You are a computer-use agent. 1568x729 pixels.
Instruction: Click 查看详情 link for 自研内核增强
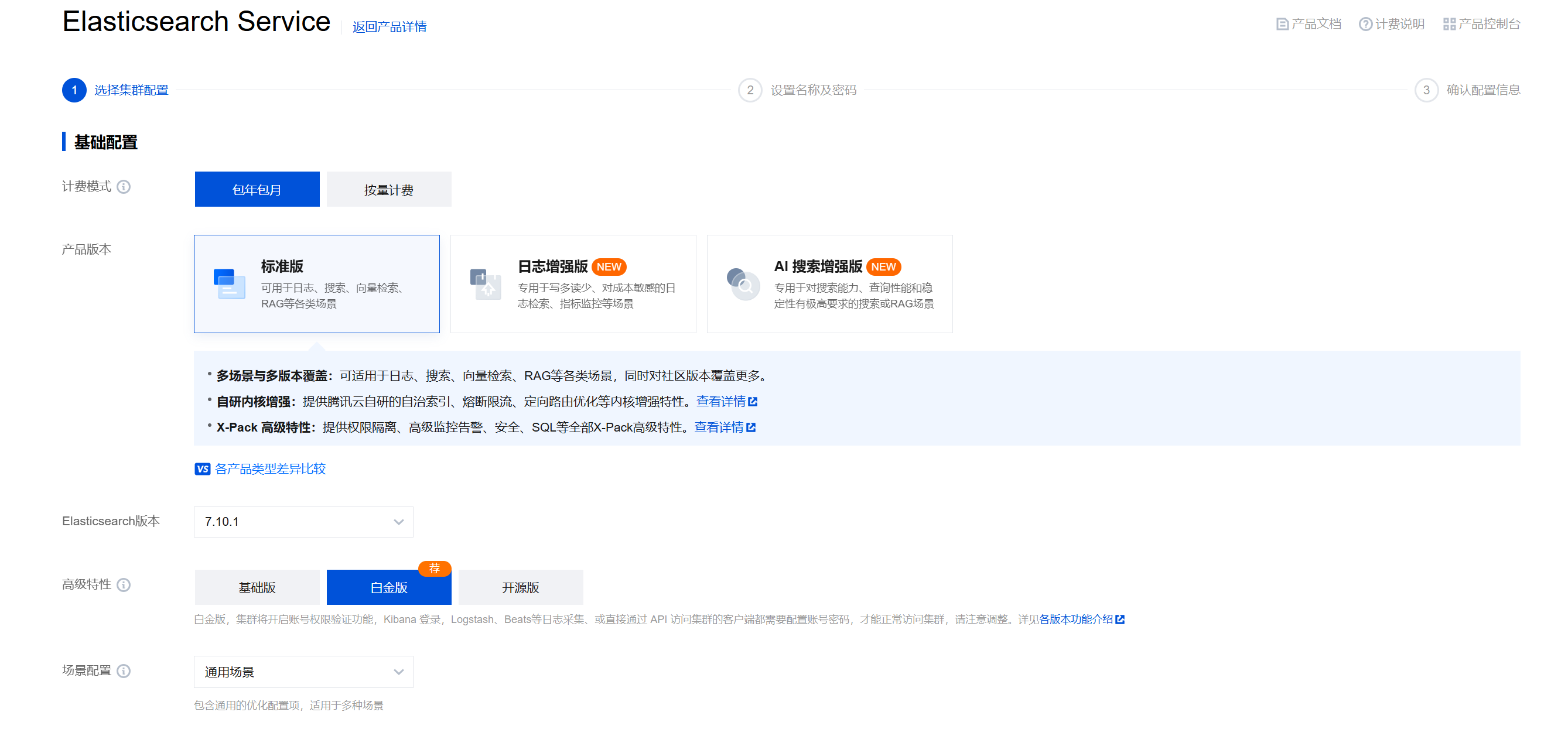[720, 402]
